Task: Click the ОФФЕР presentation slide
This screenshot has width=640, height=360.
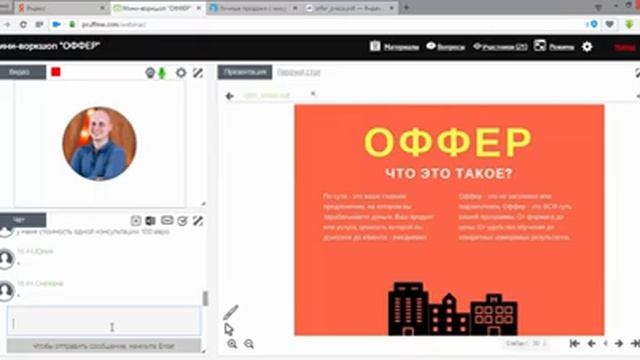Action: [x=449, y=220]
